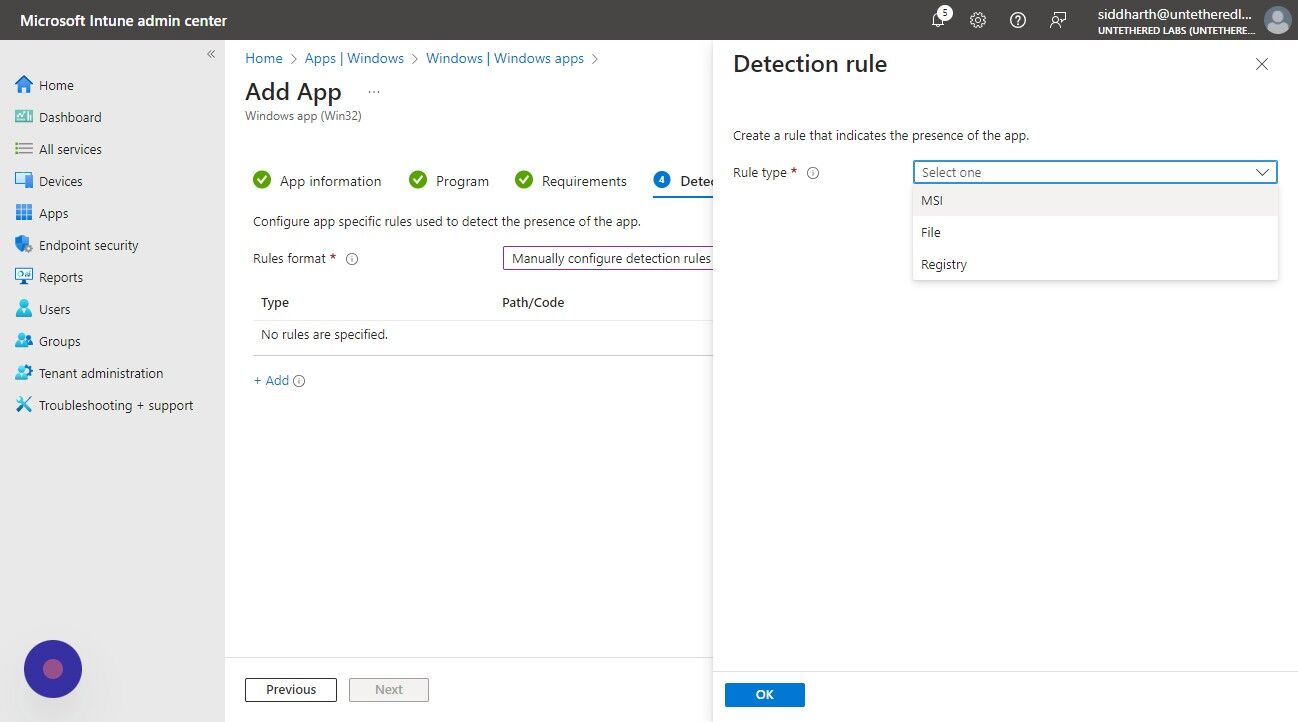Viewport: 1298px width, 722px height.
Task: Switch to the Requirements tab
Action: (584, 181)
